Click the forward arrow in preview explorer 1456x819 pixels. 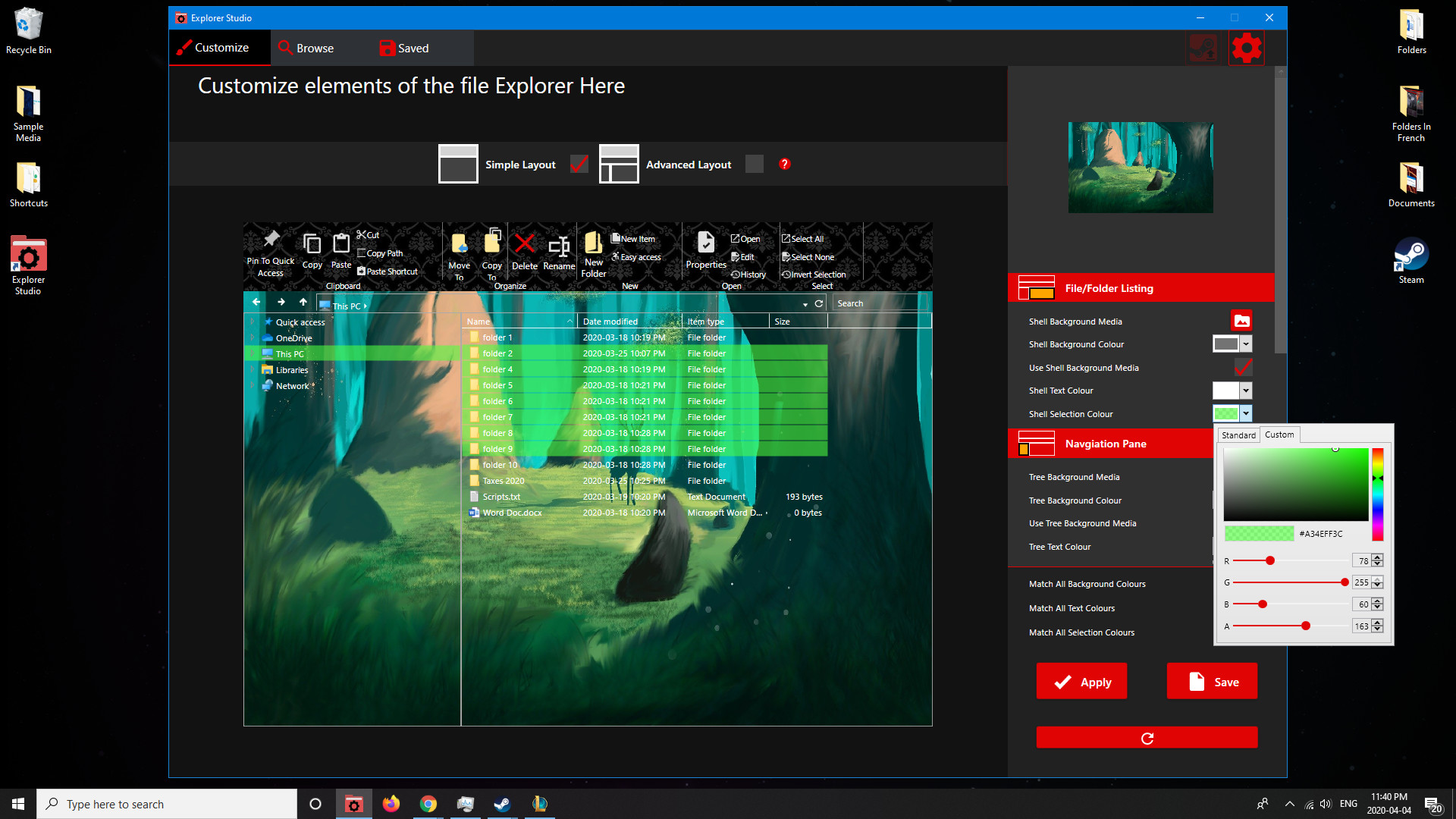coord(281,302)
